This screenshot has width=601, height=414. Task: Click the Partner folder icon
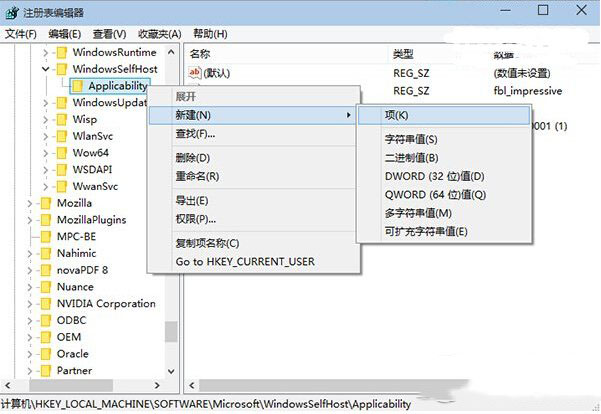tap(46, 371)
